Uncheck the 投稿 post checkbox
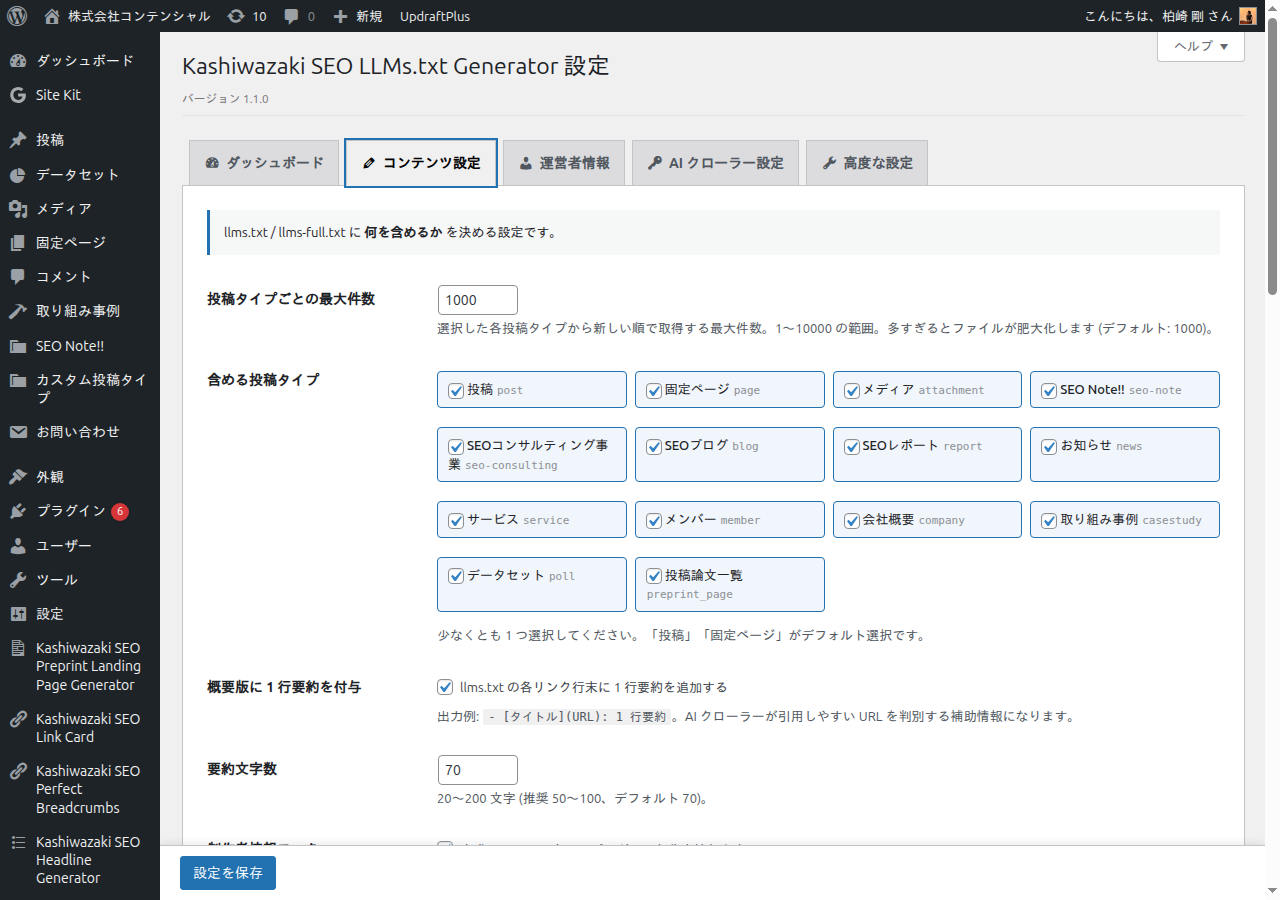The width and height of the screenshot is (1280, 900). pos(456,390)
